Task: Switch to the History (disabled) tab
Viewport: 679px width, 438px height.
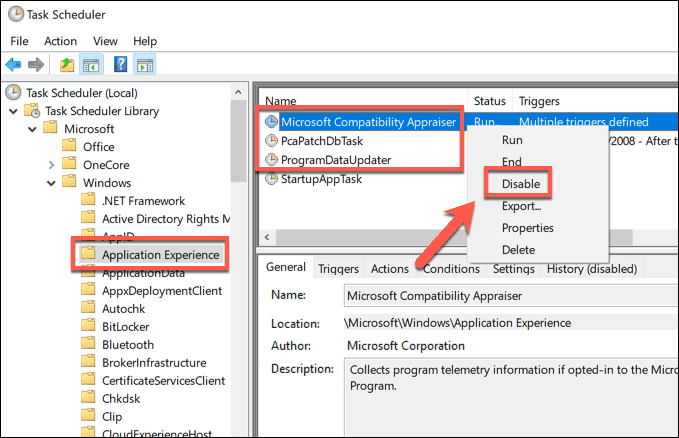Action: 592,269
